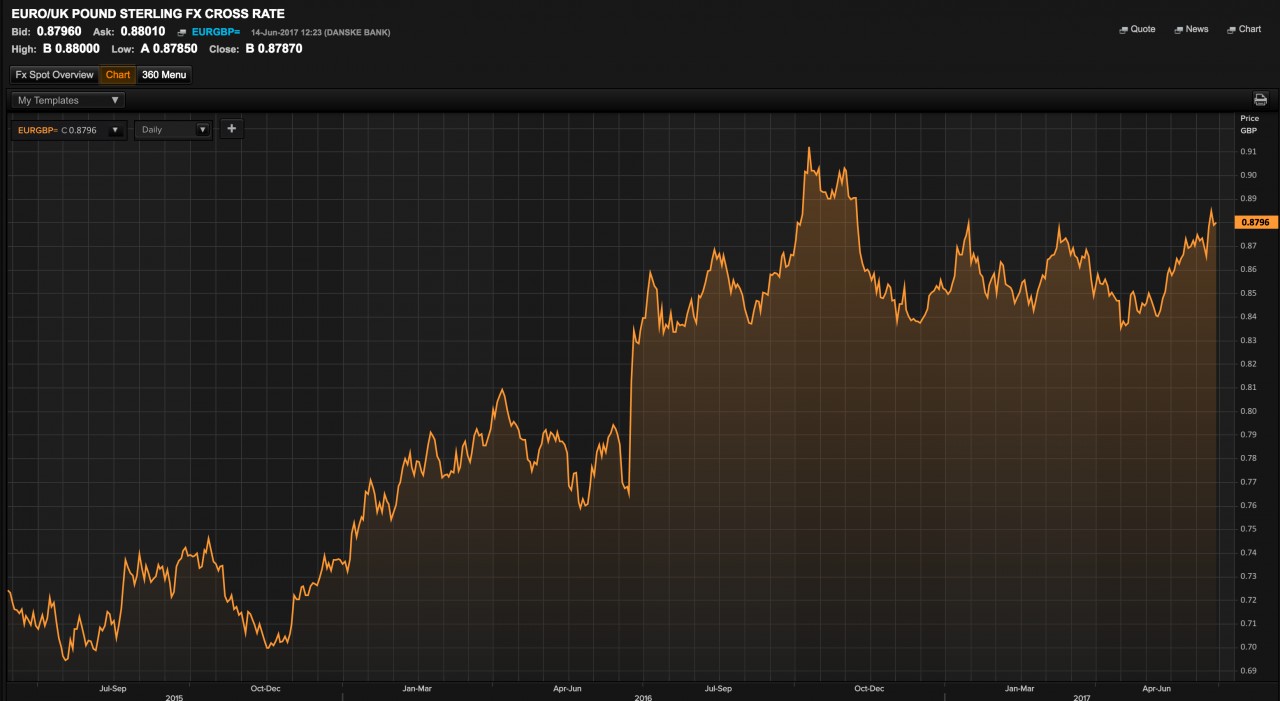The height and width of the screenshot is (701, 1280).
Task: Click the plus icon to add instrument
Action: click(231, 129)
